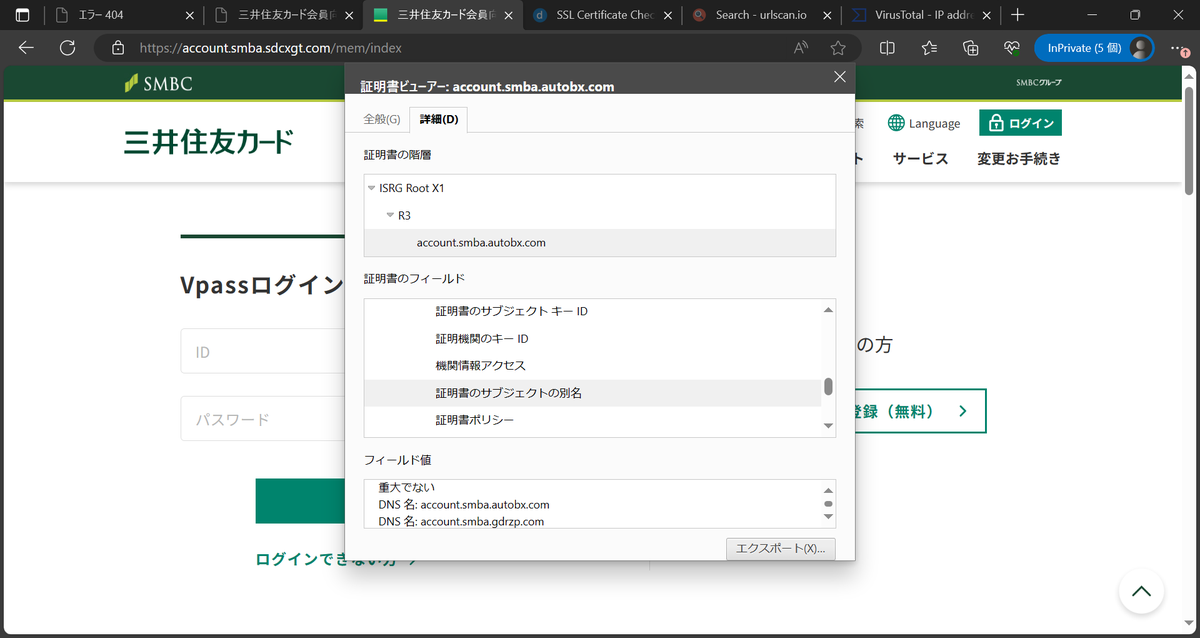The height and width of the screenshot is (638, 1200).
Task: Select the 全般(G) tab in certificate viewer
Action: coord(382,119)
